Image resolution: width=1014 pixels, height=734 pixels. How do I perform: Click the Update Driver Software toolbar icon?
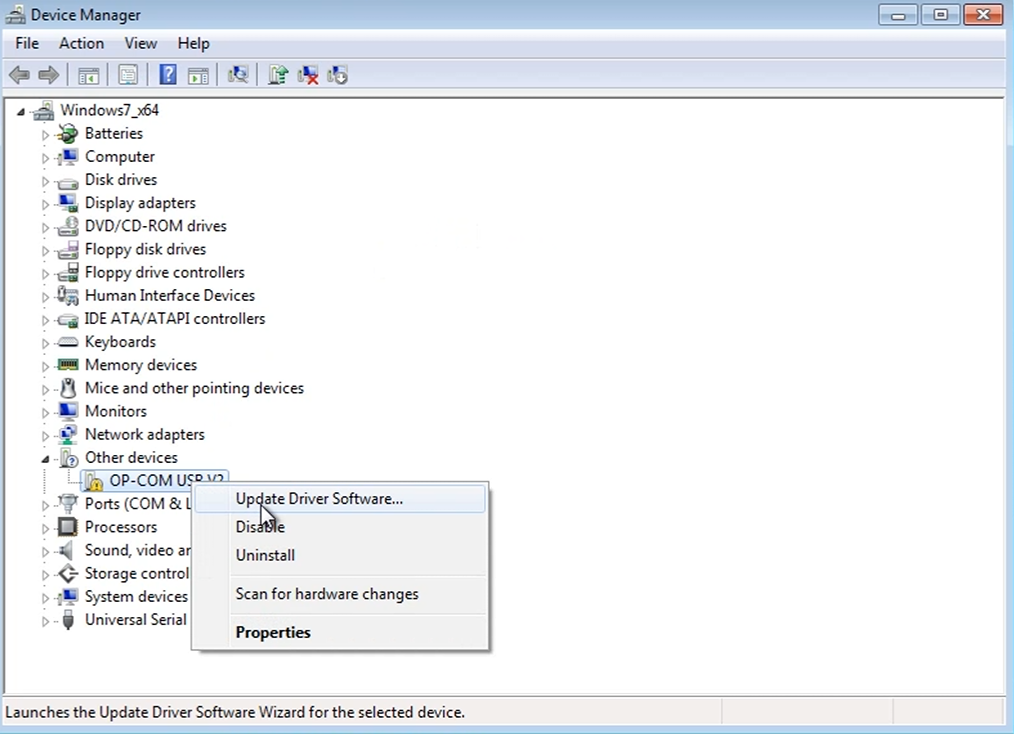(277, 75)
